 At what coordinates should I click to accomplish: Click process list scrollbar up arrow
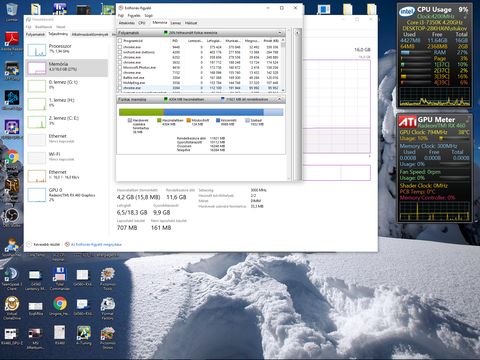pos(283,40)
